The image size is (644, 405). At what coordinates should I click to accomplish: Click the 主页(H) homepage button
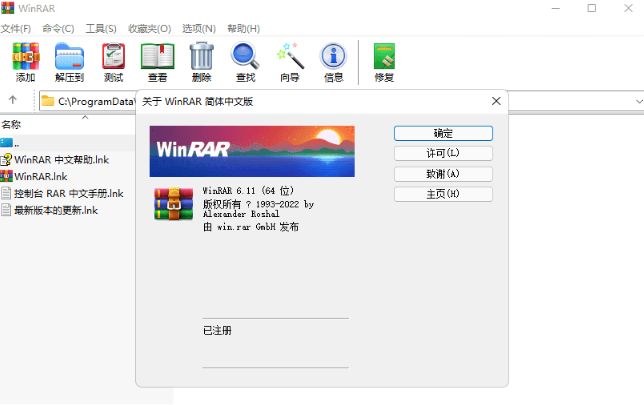point(443,194)
